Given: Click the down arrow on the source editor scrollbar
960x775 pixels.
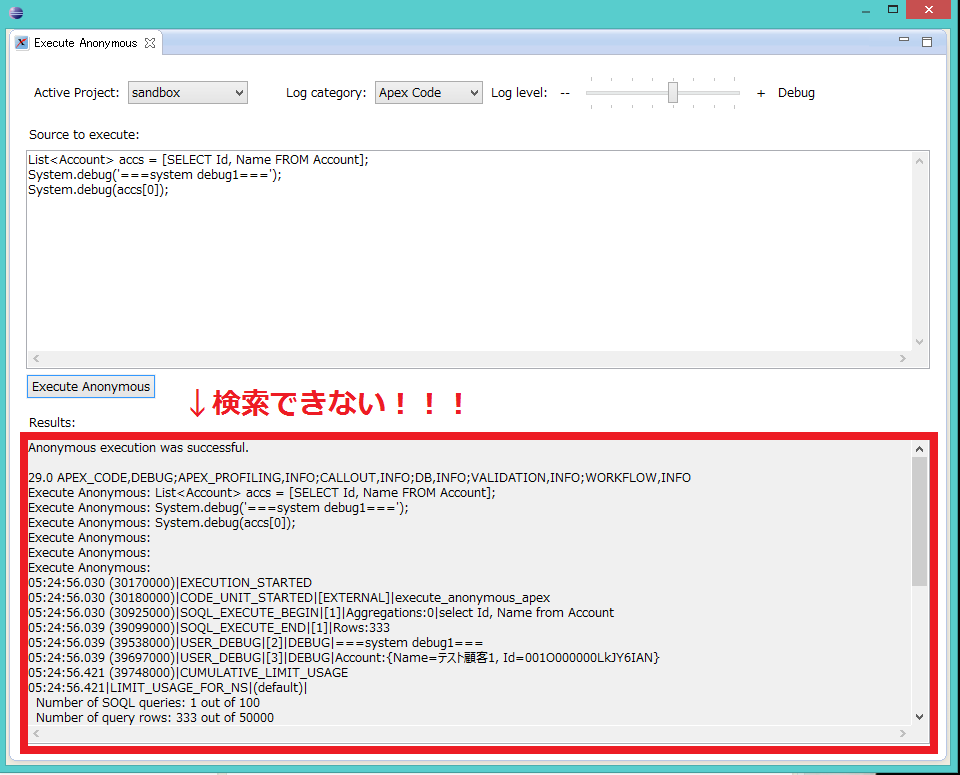Looking at the screenshot, I should point(920,341).
